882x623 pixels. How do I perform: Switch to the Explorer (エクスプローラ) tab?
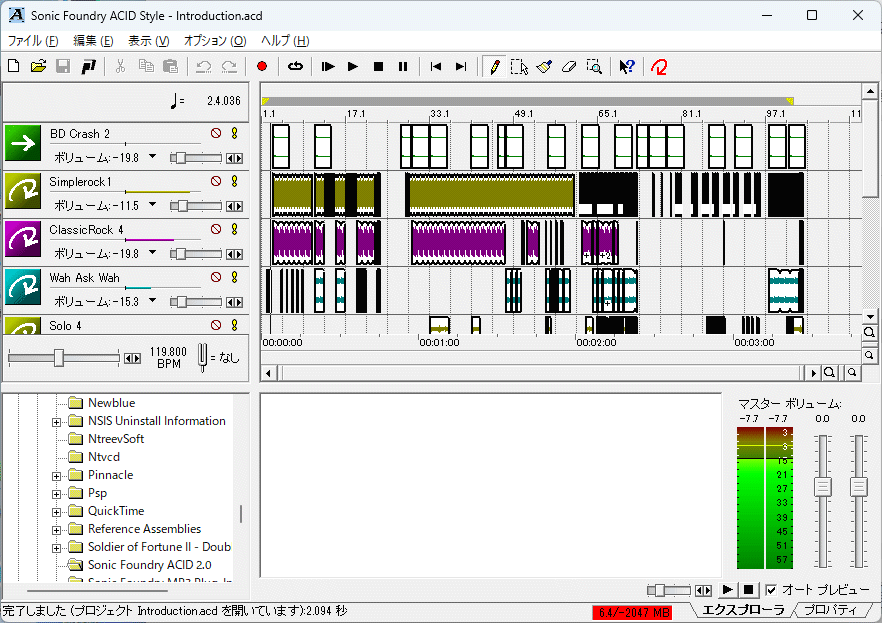click(x=742, y=610)
